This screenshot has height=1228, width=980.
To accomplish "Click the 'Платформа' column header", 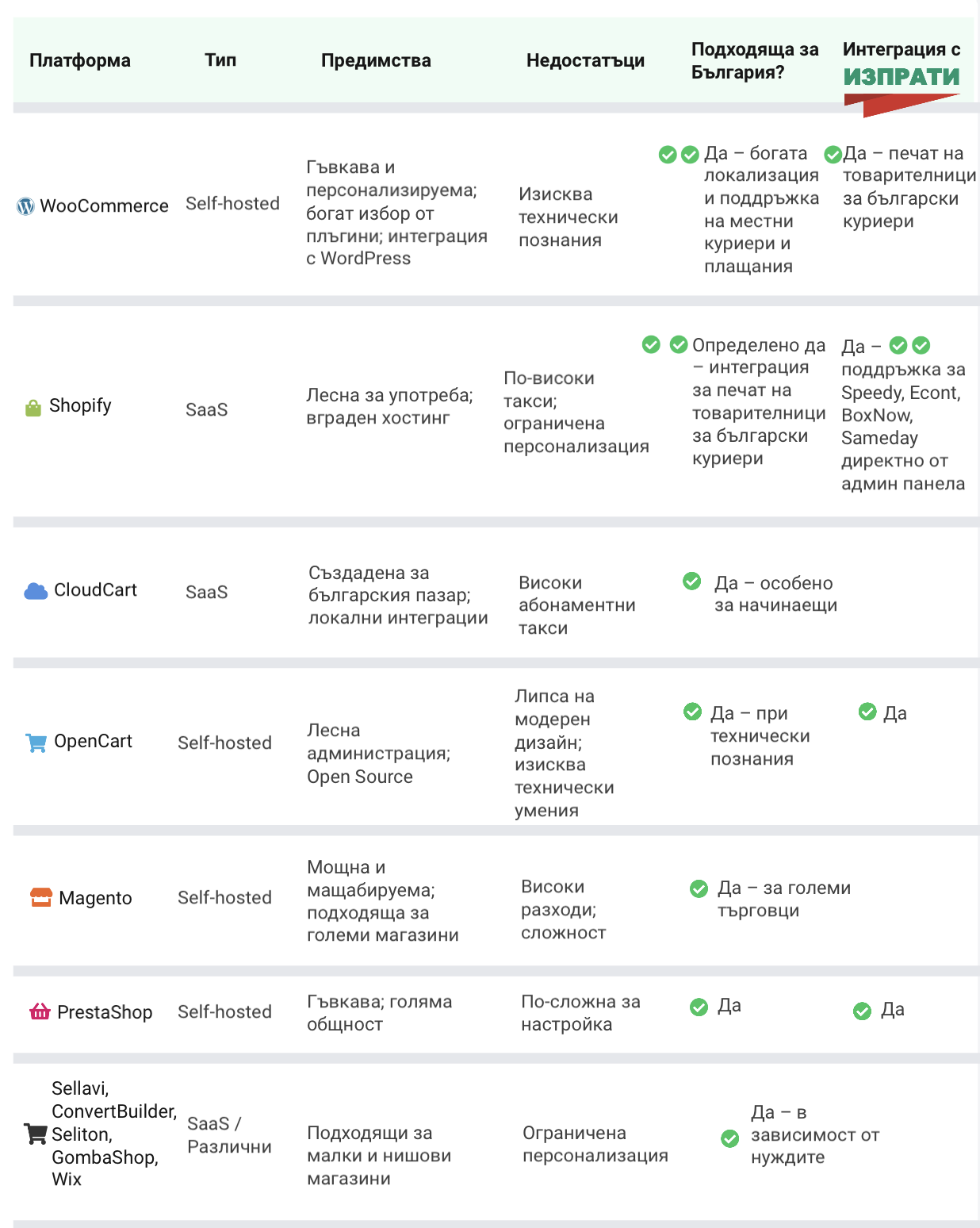I will click(80, 60).
